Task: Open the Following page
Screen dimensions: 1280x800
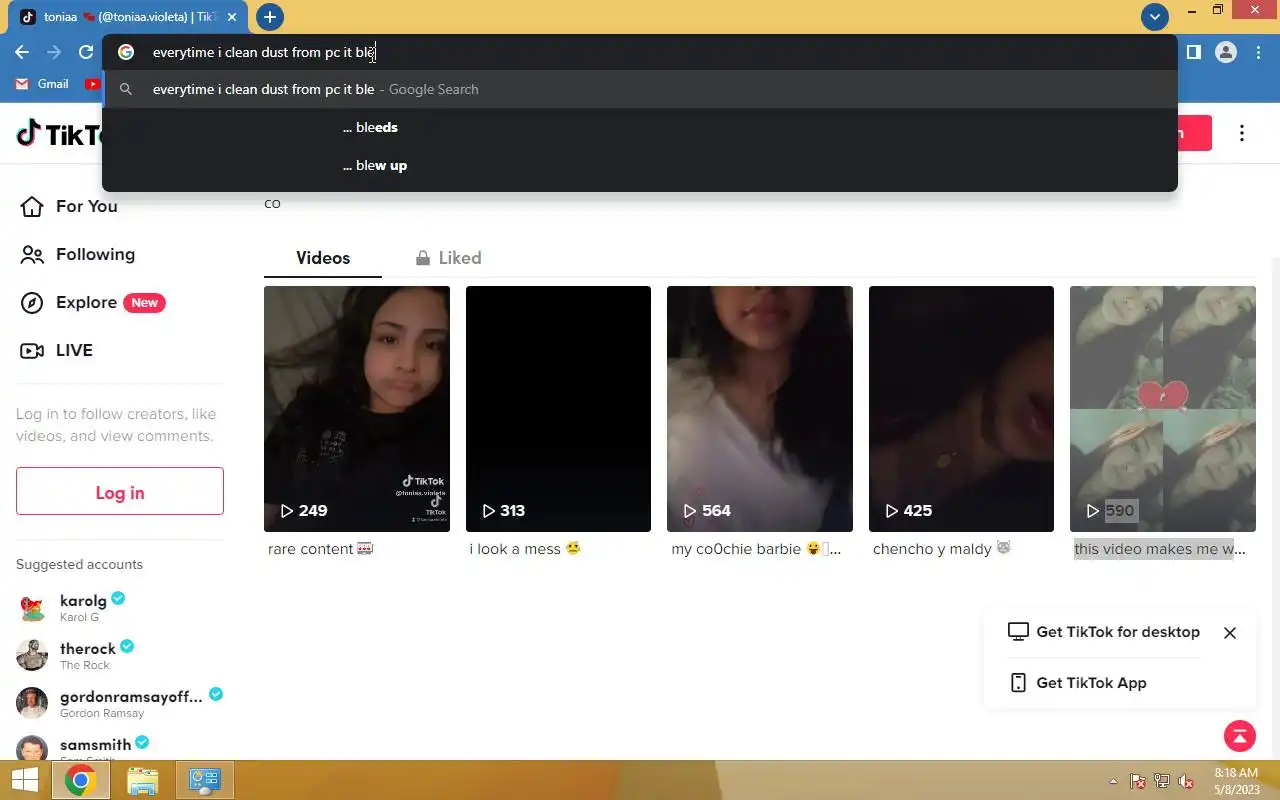Action: click(x=77, y=254)
